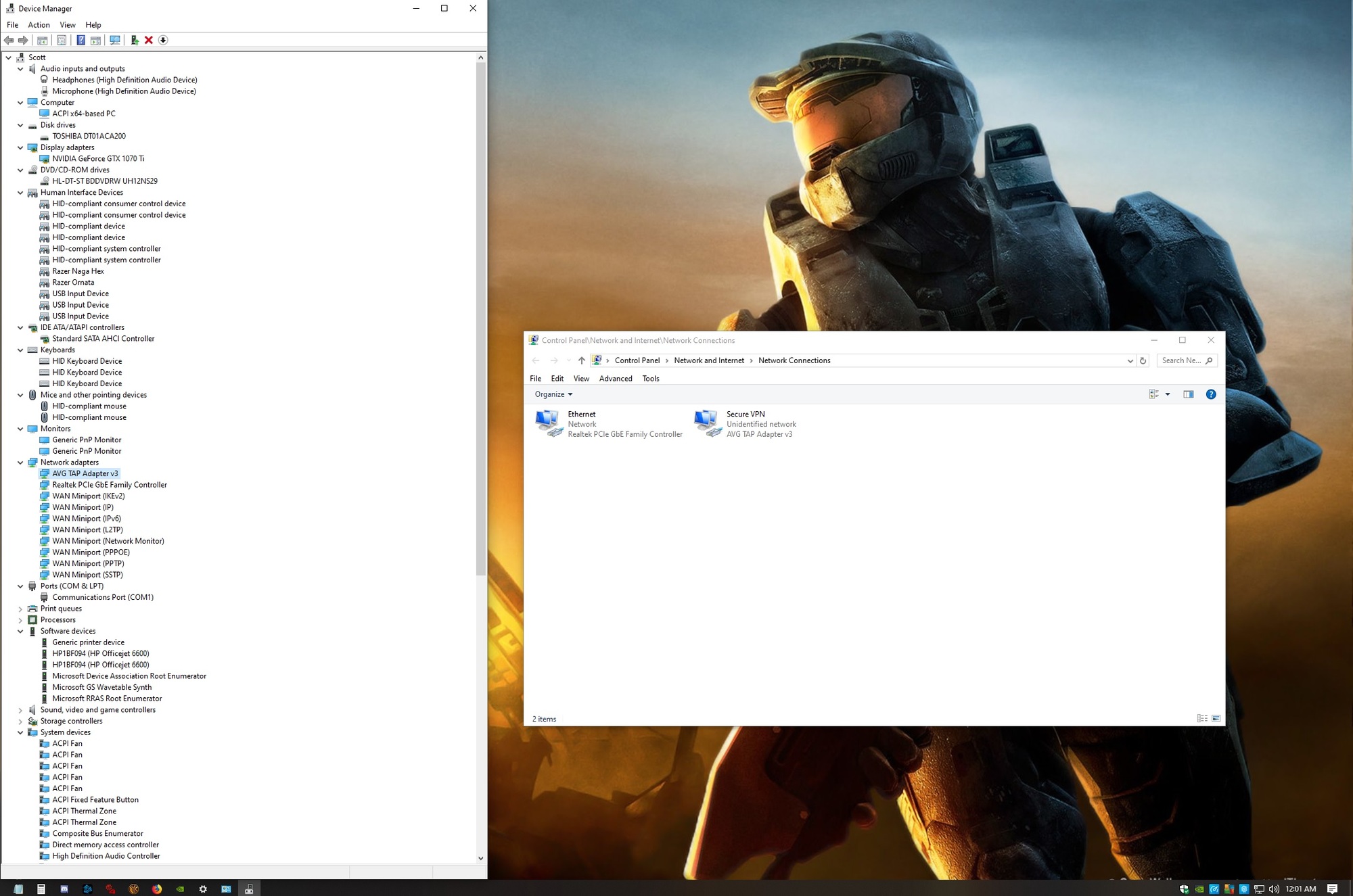The width and height of the screenshot is (1353, 896).
Task: Select Microsoft GS Wavetable Synth device
Action: (102, 688)
